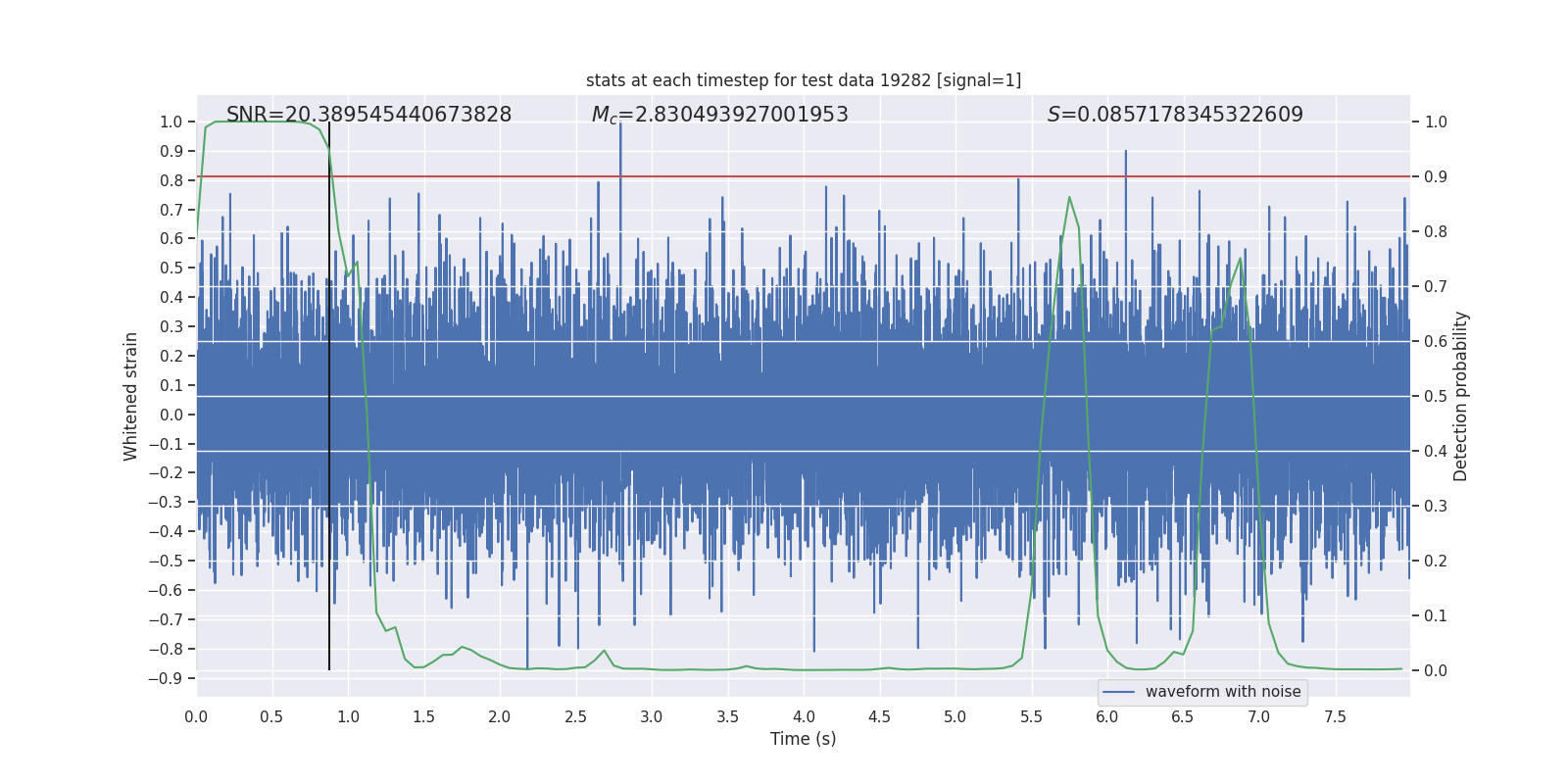Click the black vertical marker line near 0.9 s
Viewport: 1568px width, 784px height.
tap(329, 396)
